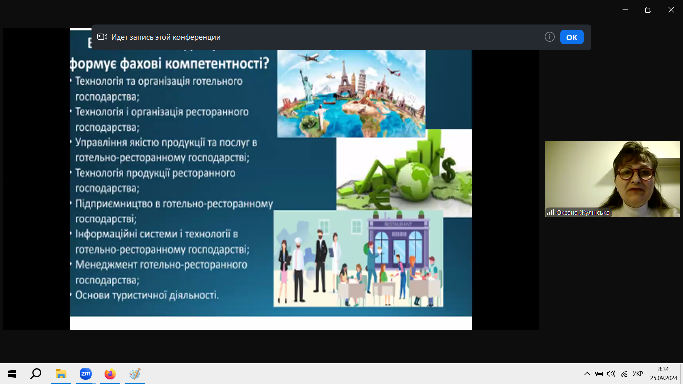
Task: Click the recording camera icon in banner
Action: tap(101, 37)
